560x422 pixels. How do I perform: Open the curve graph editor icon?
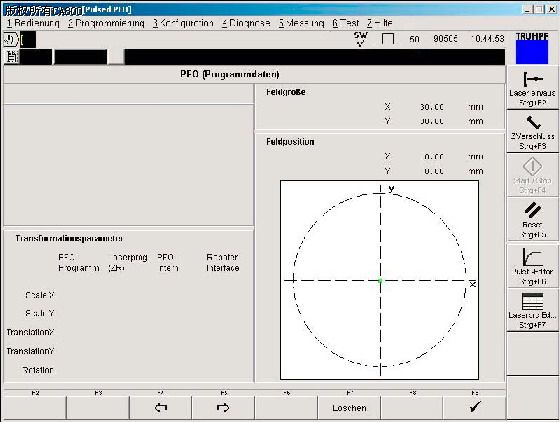532,266
